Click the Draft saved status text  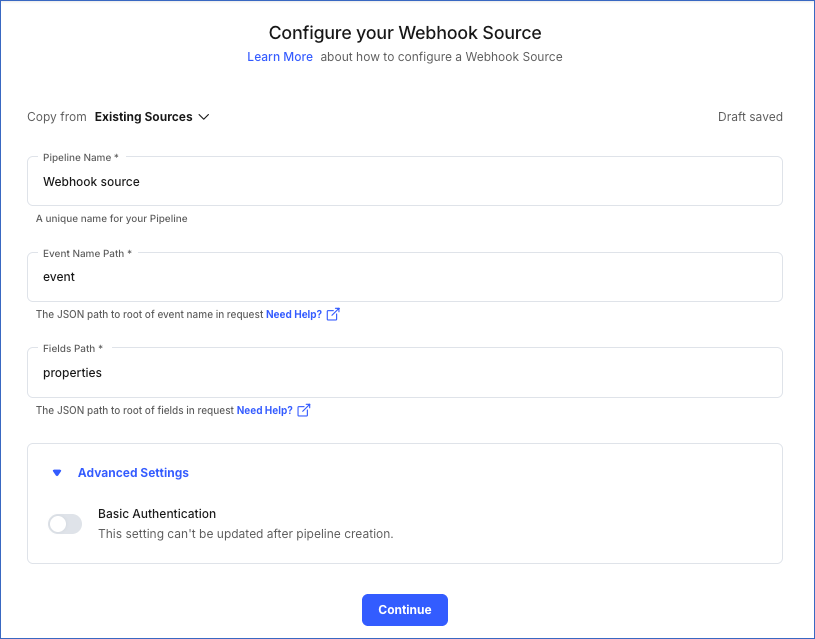point(750,117)
